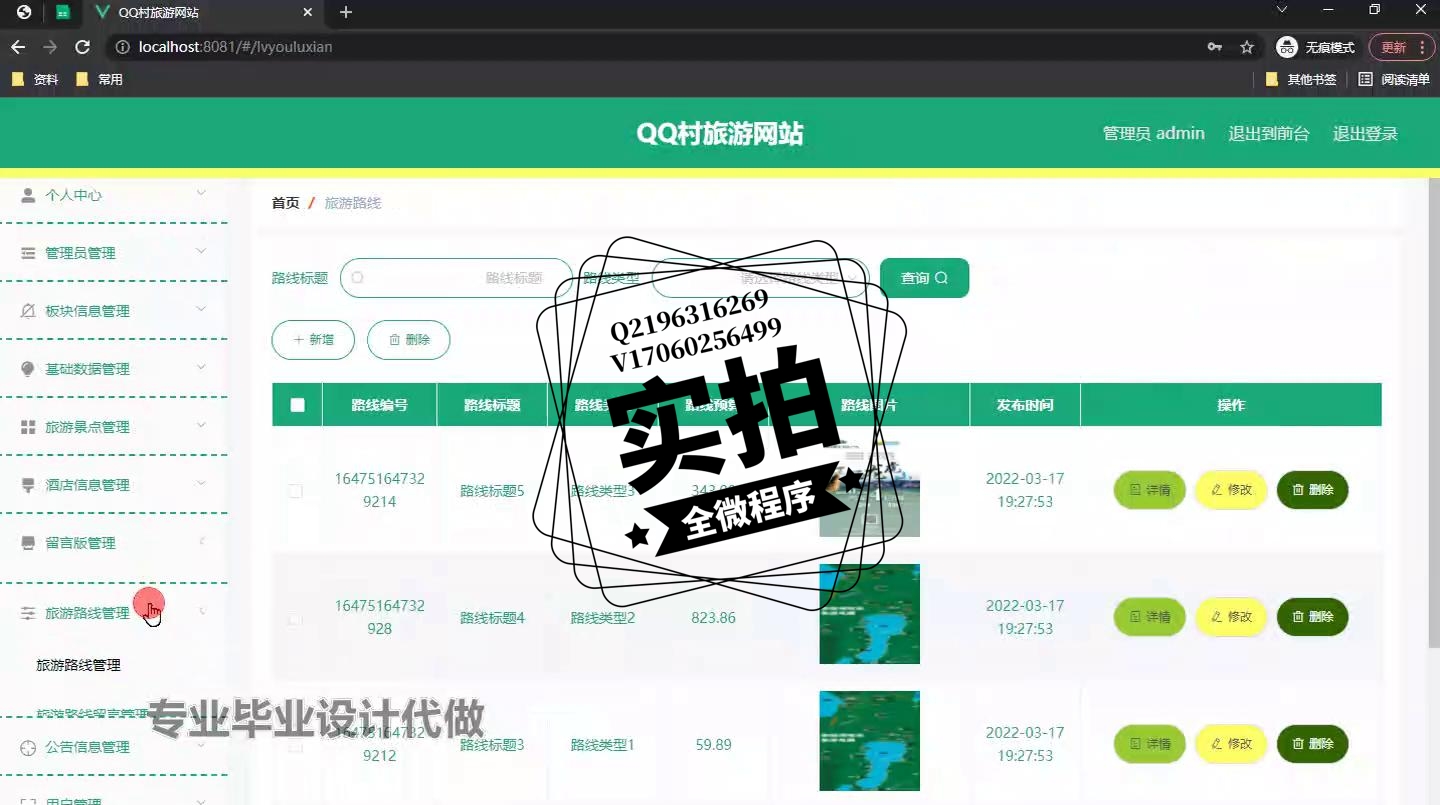Open the 留言版管理 menu
The image size is (1440, 805).
(x=114, y=543)
